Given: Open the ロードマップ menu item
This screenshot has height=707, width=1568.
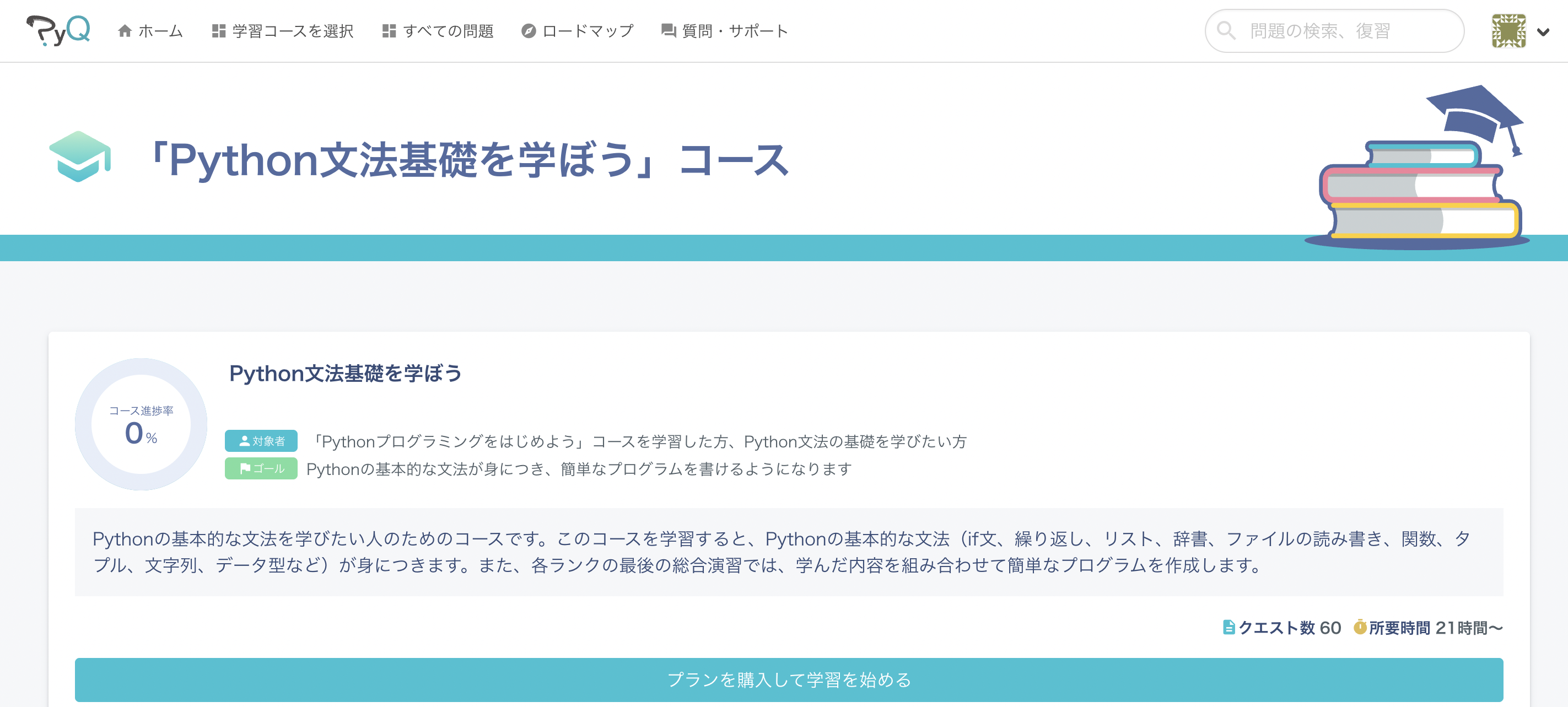Looking at the screenshot, I should coord(588,30).
